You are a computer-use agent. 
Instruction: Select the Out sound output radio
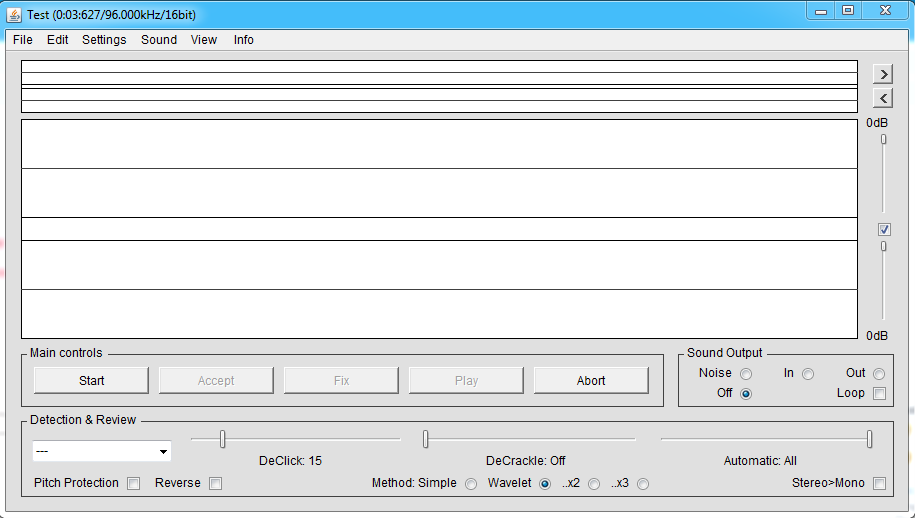tap(879, 374)
